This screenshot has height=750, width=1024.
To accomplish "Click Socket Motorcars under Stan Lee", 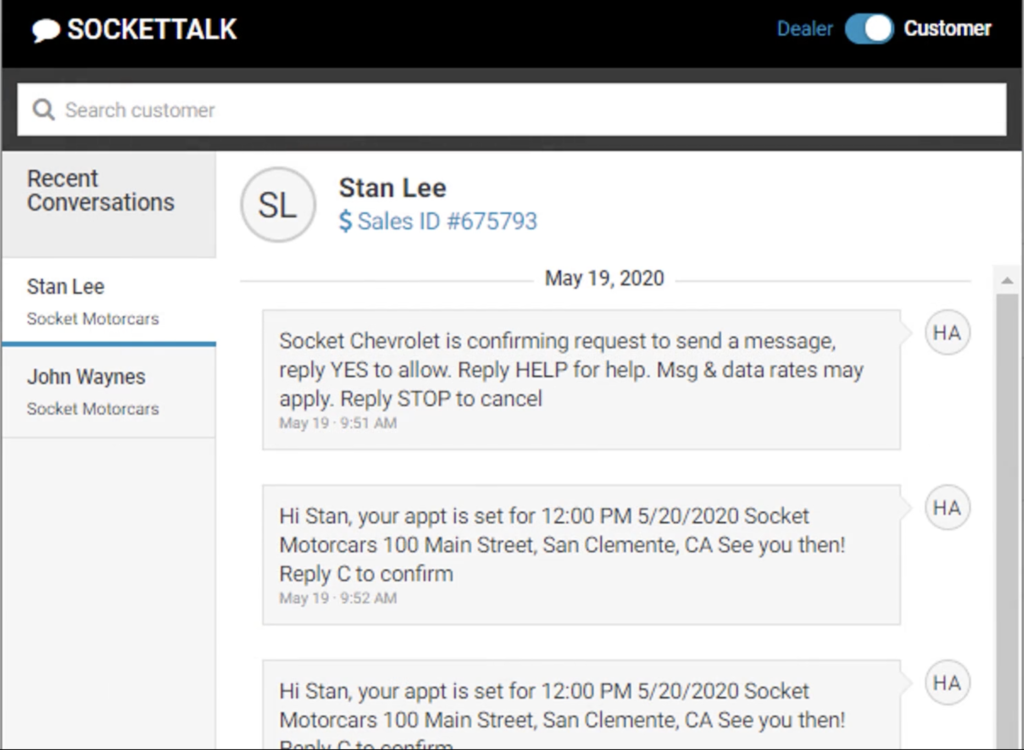I will click(93, 319).
